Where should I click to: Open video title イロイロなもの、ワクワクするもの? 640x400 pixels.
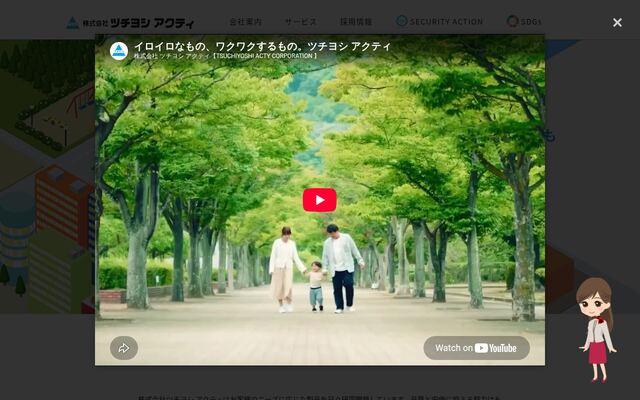[x=262, y=46]
